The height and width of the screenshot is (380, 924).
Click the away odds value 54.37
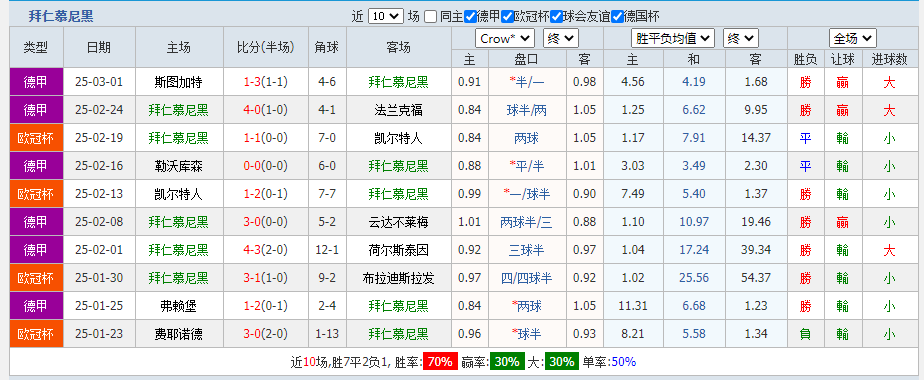[x=756, y=278]
